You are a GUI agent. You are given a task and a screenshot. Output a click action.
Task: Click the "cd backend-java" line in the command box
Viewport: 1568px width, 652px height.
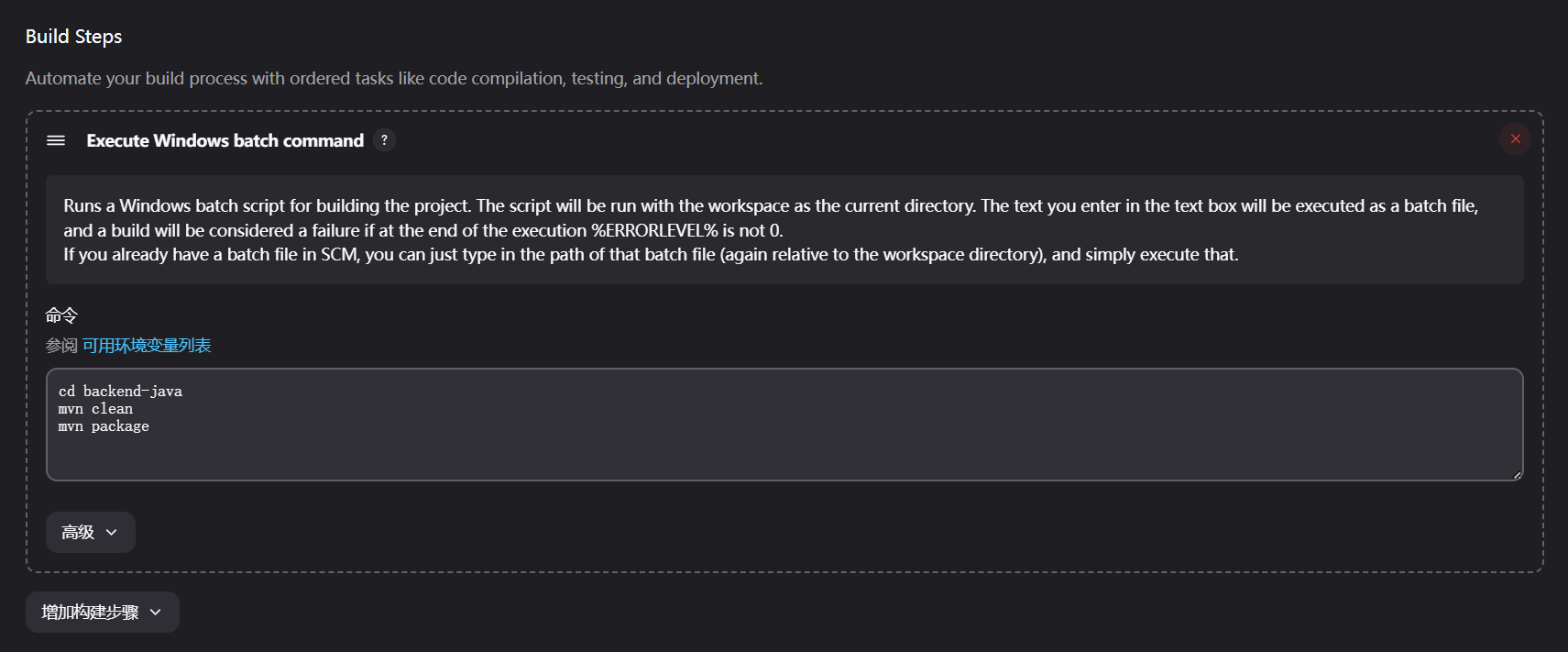click(120, 392)
